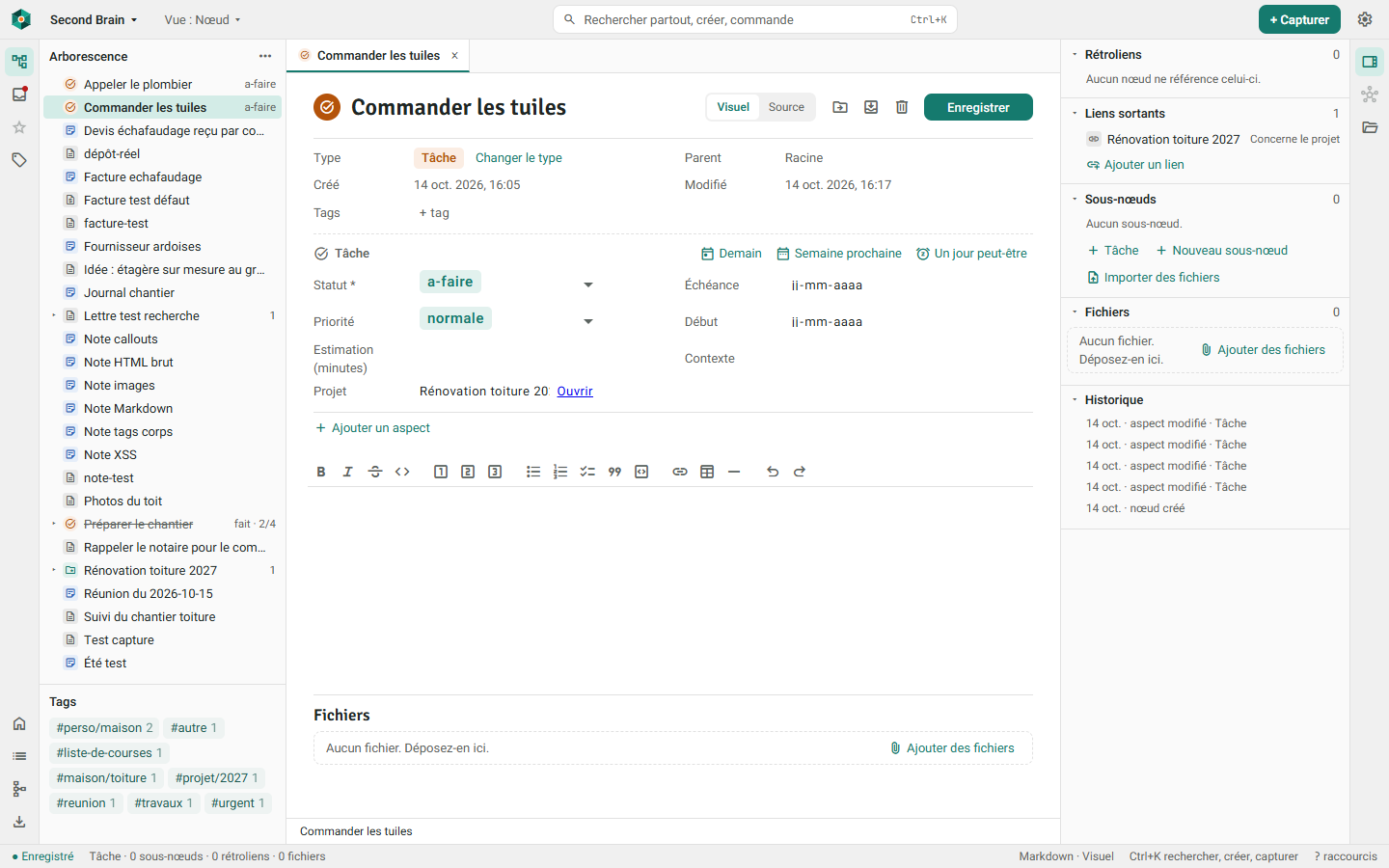The width and height of the screenshot is (1389, 868).
Task: Undo last edit in editor
Action: click(x=773, y=472)
